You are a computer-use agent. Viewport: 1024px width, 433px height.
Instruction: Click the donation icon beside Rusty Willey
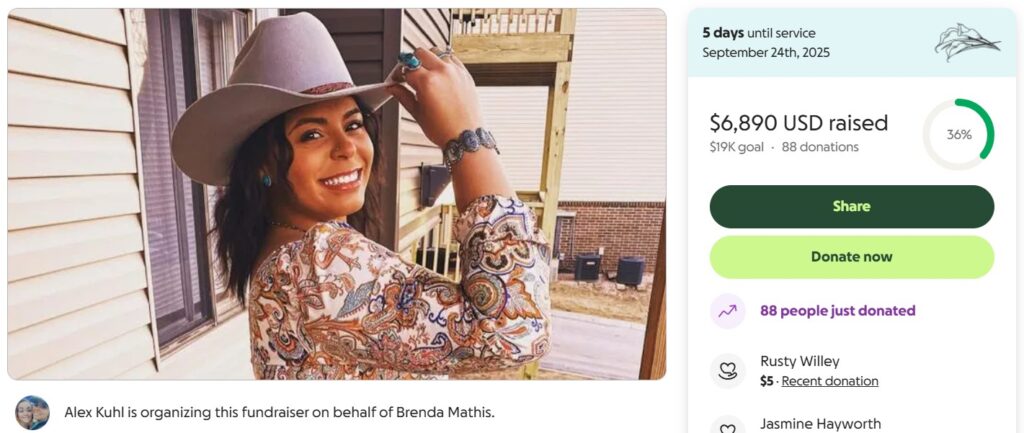(x=728, y=371)
